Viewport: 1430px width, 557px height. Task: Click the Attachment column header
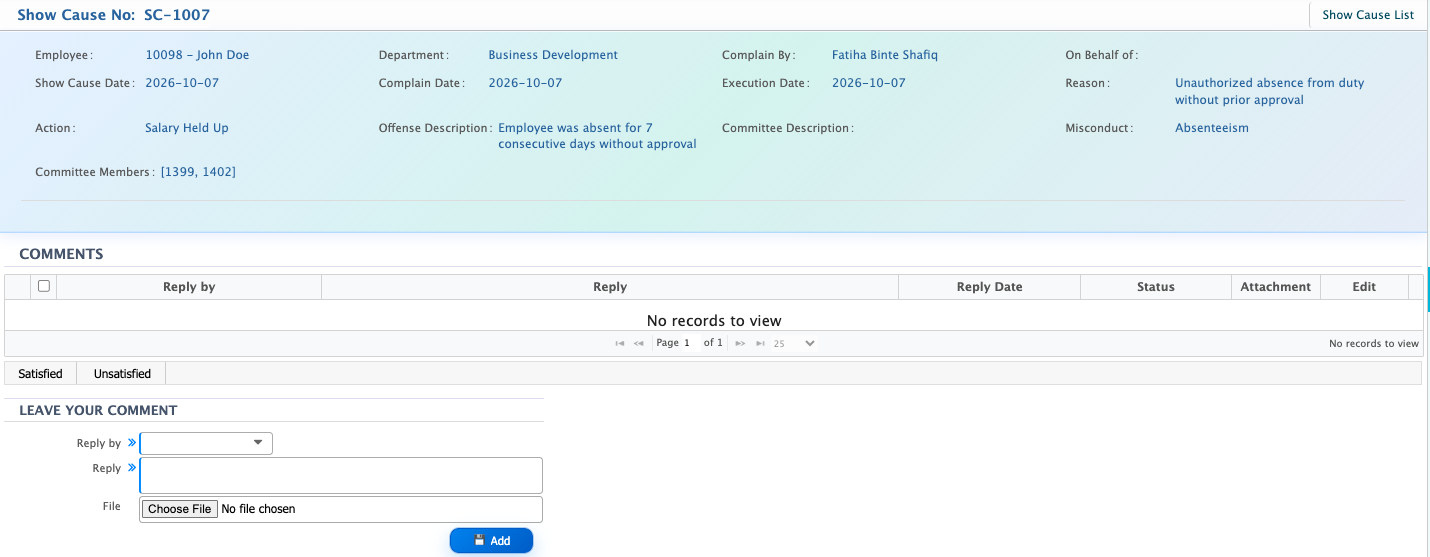click(1275, 287)
